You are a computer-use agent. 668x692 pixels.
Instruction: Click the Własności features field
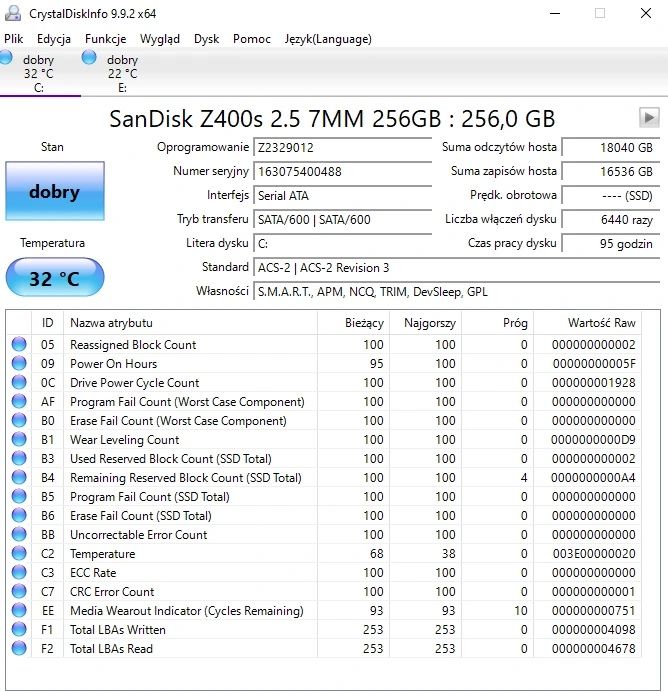[457, 292]
